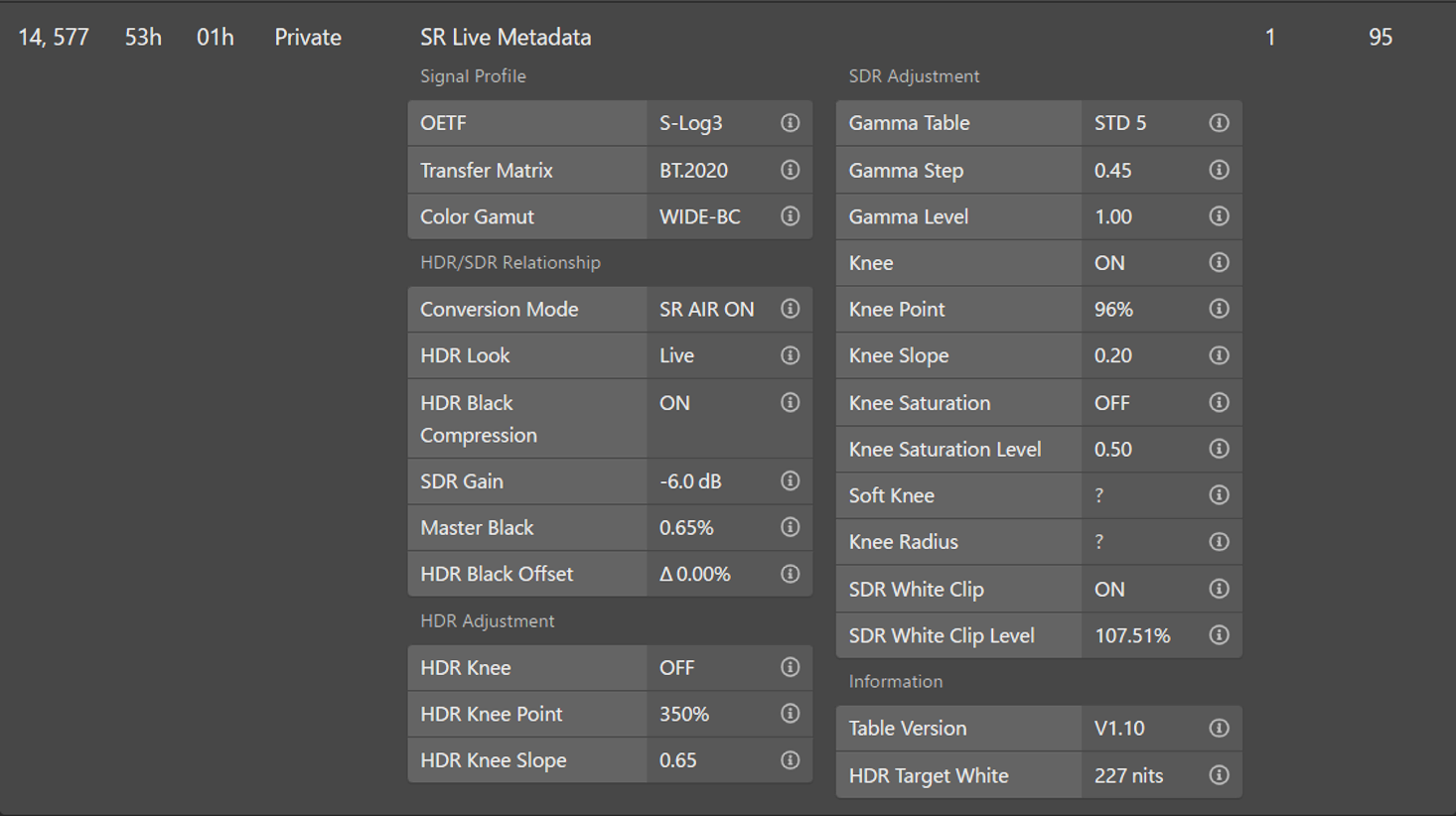Image resolution: width=1456 pixels, height=816 pixels.
Task: Click the 14, 577 value in header
Action: 54,37
